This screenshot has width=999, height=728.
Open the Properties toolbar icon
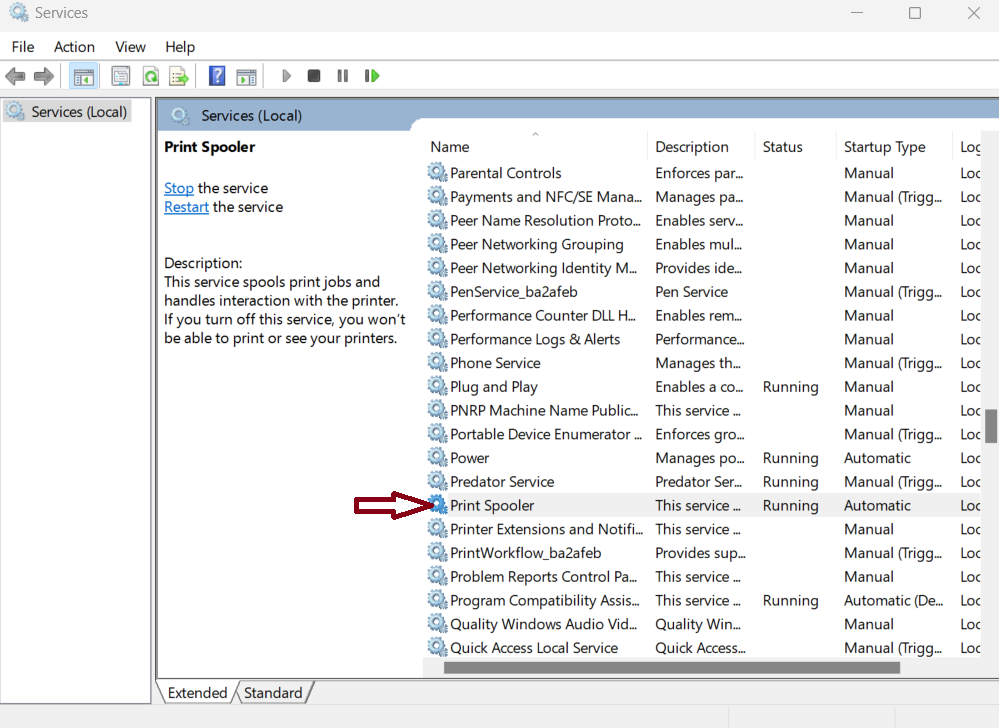pos(120,76)
